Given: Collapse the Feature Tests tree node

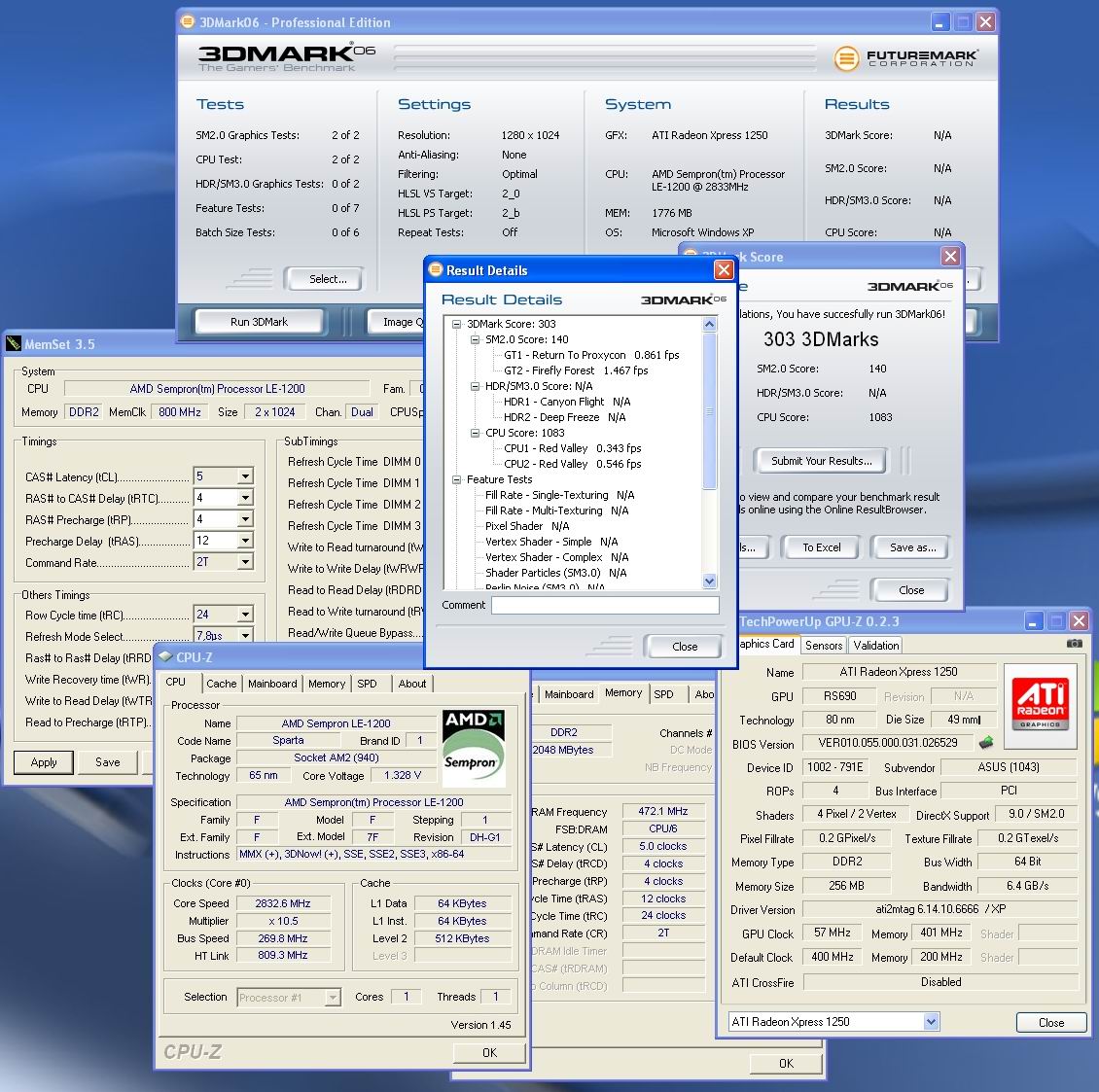Looking at the screenshot, I should click(x=457, y=479).
